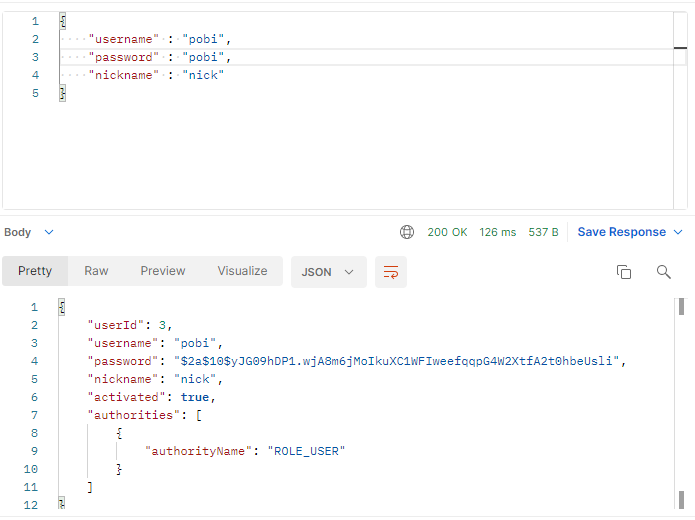
Task: Click the closing bracket on response line 11
Action: [90, 487]
